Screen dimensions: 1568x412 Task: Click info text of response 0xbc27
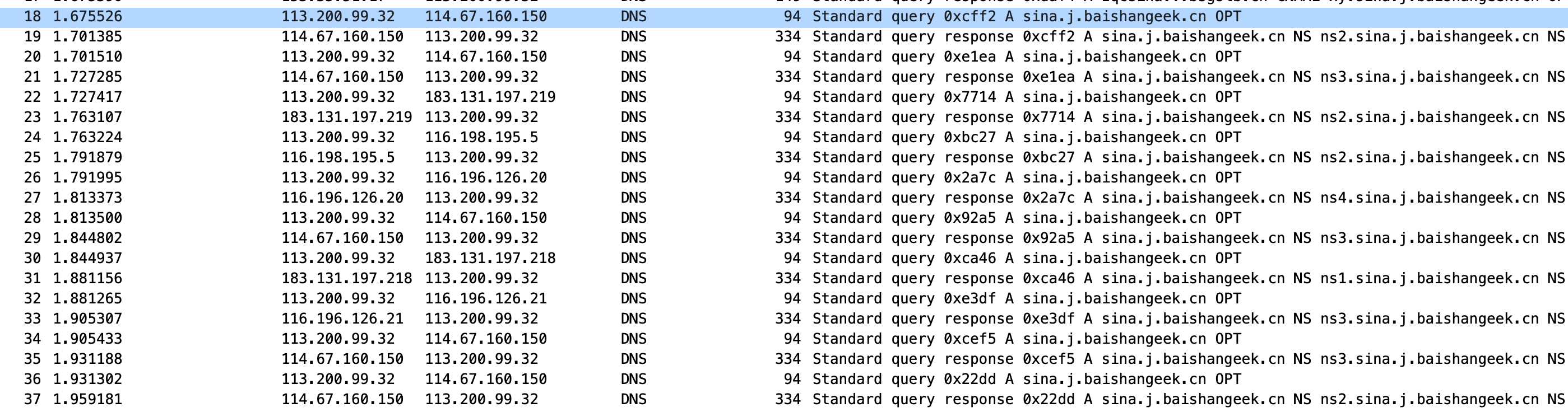(x=1190, y=157)
